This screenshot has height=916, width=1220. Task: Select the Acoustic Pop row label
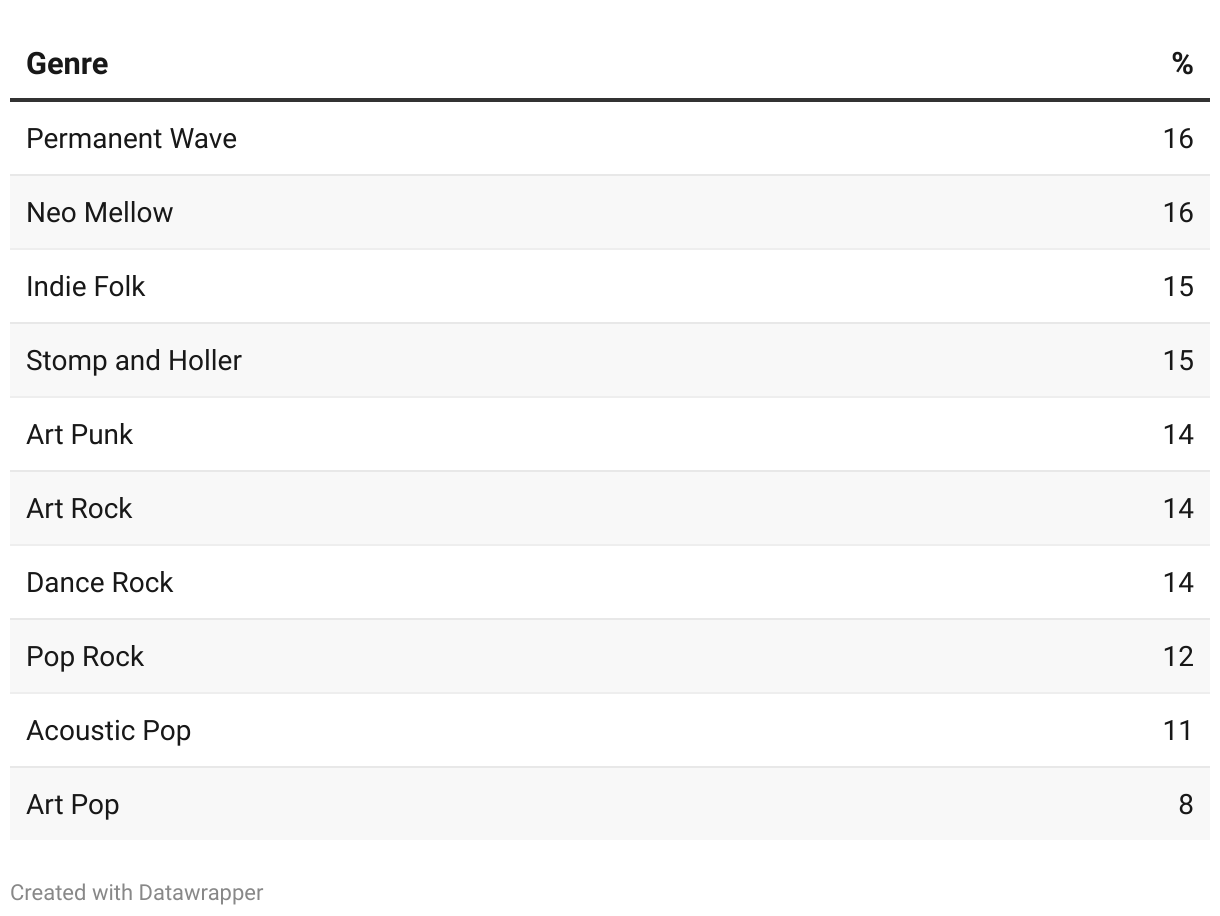click(108, 730)
